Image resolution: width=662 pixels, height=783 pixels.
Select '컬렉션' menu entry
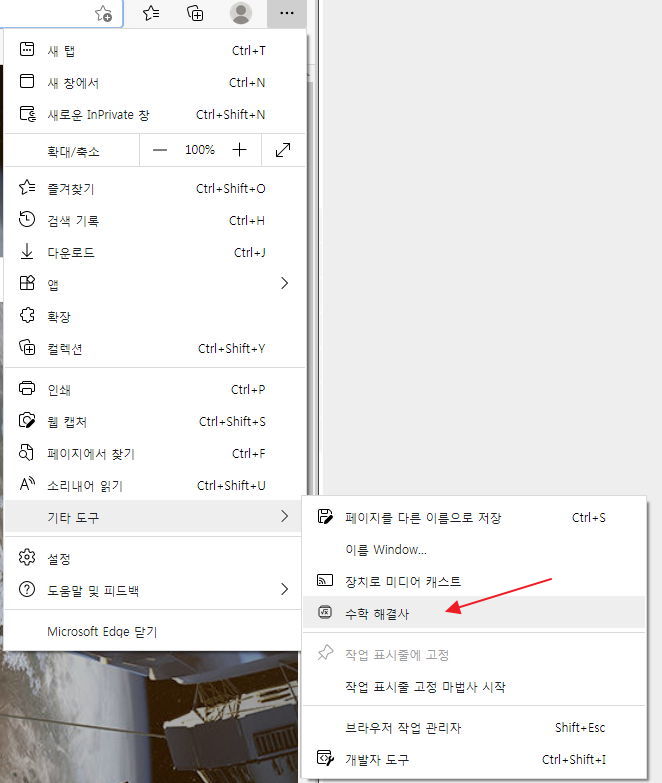pyautogui.click(x=155, y=349)
